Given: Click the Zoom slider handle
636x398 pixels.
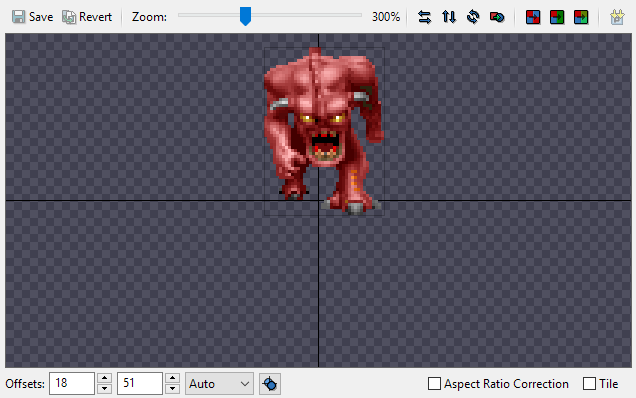Looking at the screenshot, I should [245, 16].
